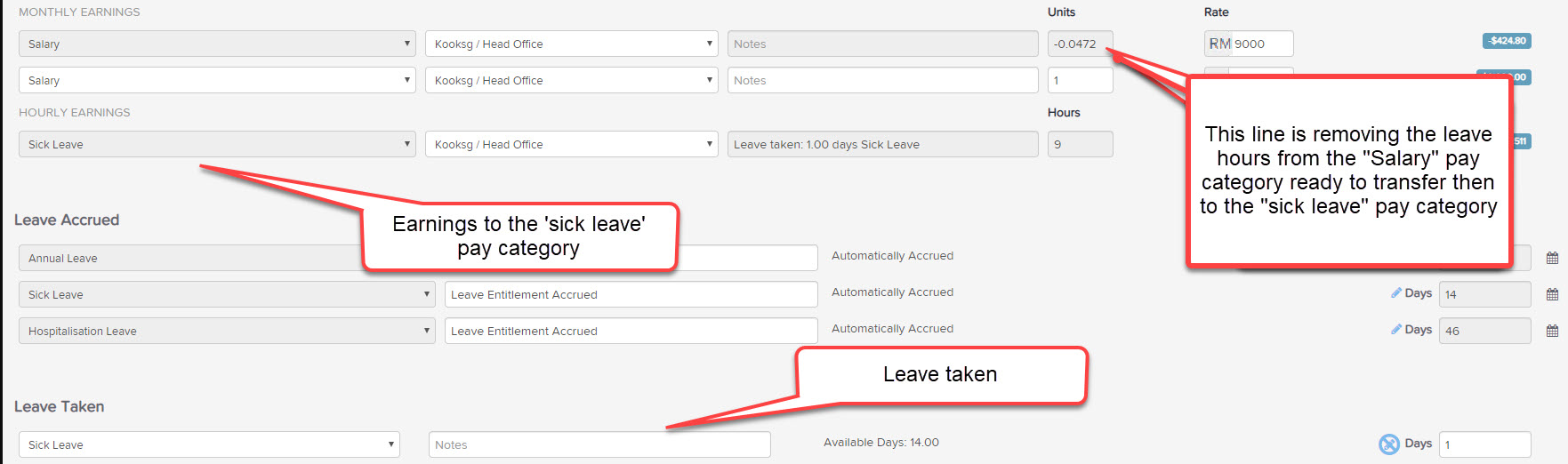
Task: Open Sick Leave dropdown under Leave Accrued
Action: pyautogui.click(x=227, y=294)
